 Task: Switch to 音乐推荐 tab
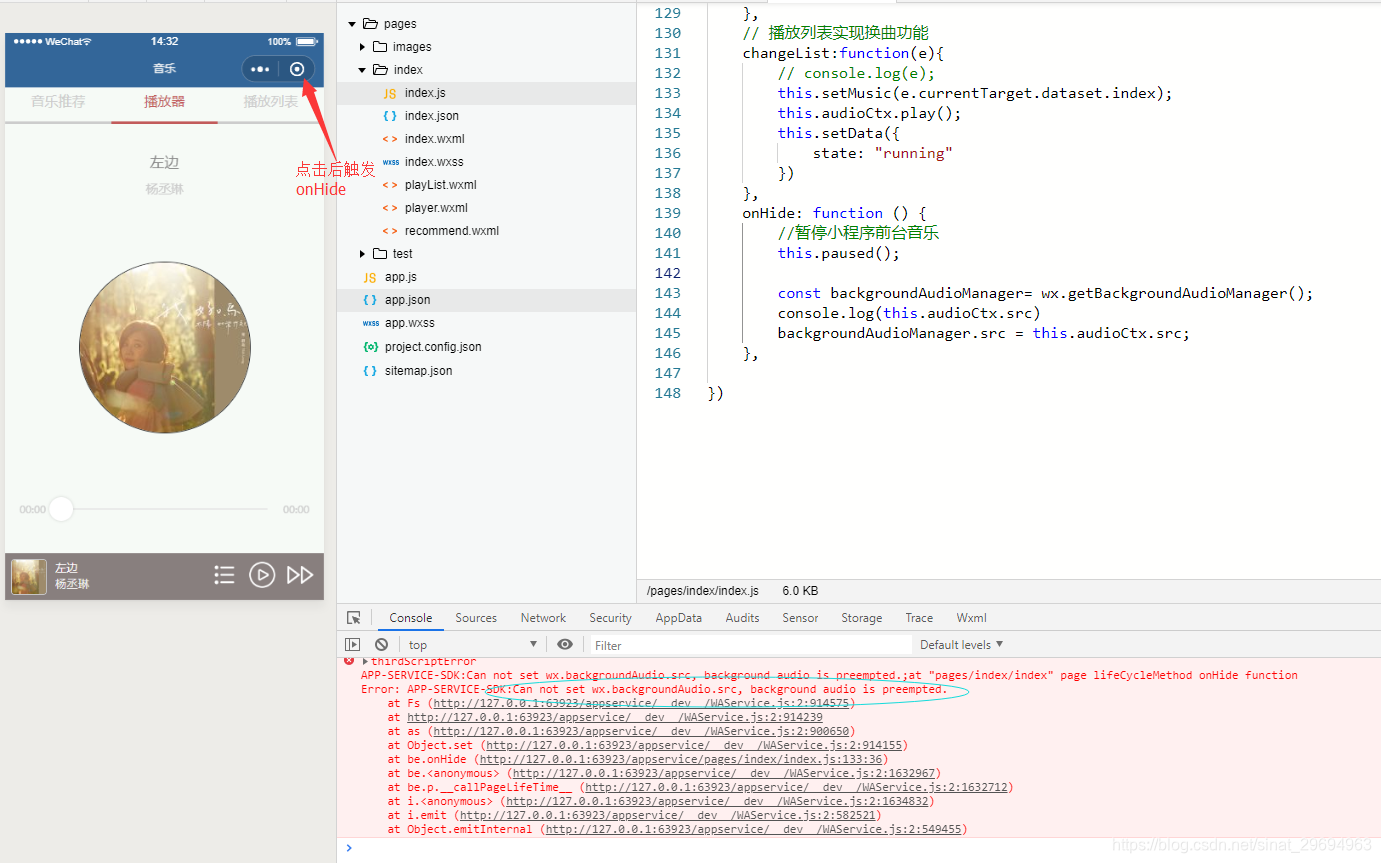click(x=58, y=102)
